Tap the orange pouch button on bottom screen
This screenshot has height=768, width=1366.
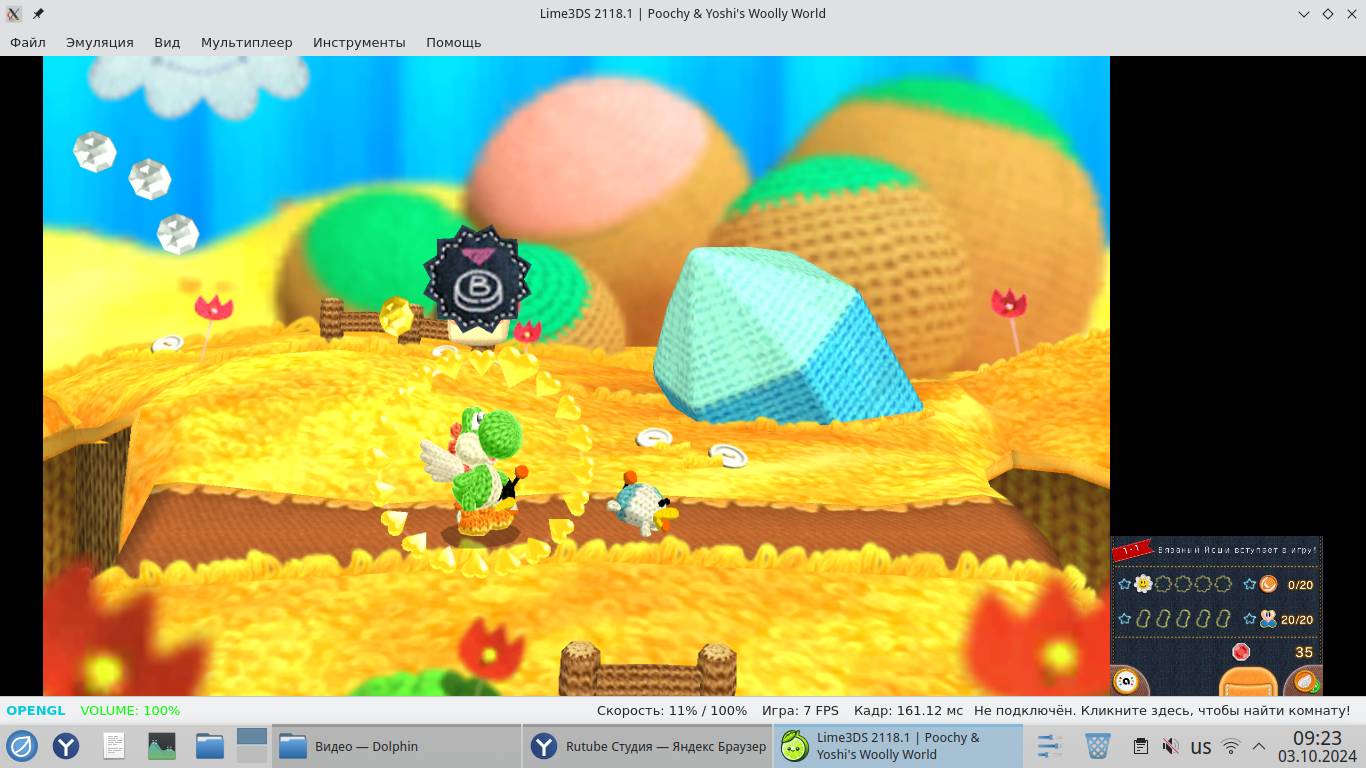(x=1248, y=682)
